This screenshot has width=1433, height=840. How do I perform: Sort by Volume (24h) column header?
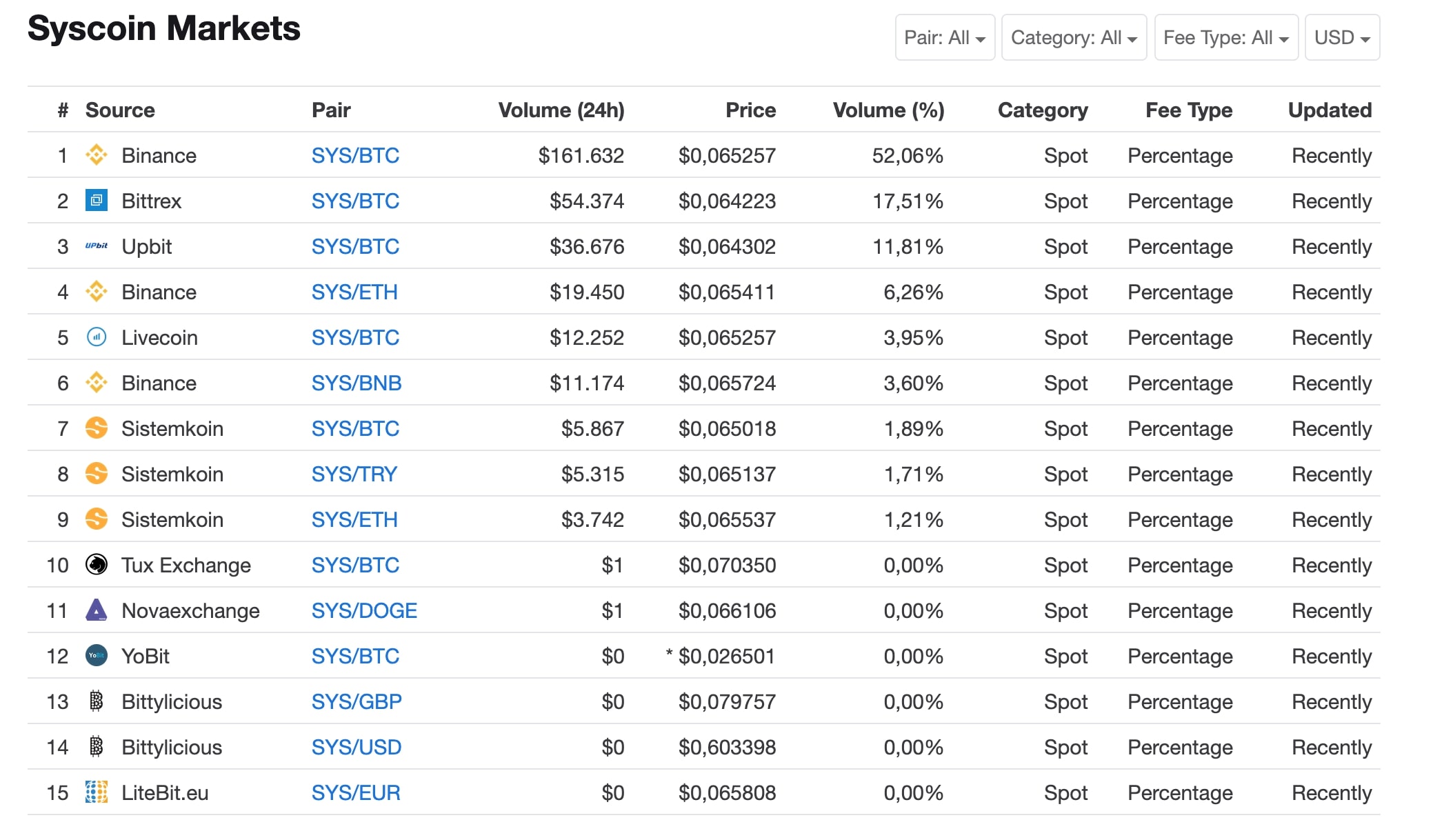click(561, 110)
